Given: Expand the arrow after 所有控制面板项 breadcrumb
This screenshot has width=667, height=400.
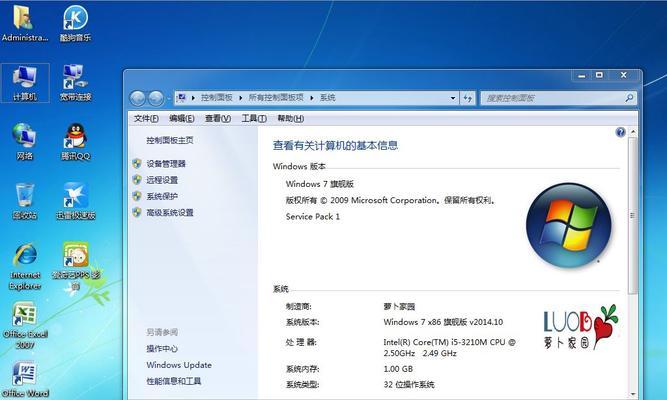Looking at the screenshot, I should click(x=312, y=98).
